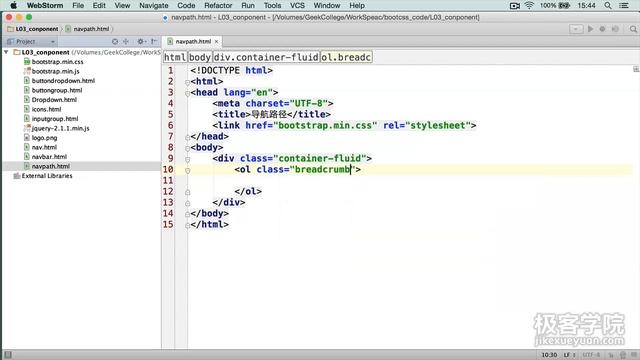Click the hide Project panel icon

[154, 42]
